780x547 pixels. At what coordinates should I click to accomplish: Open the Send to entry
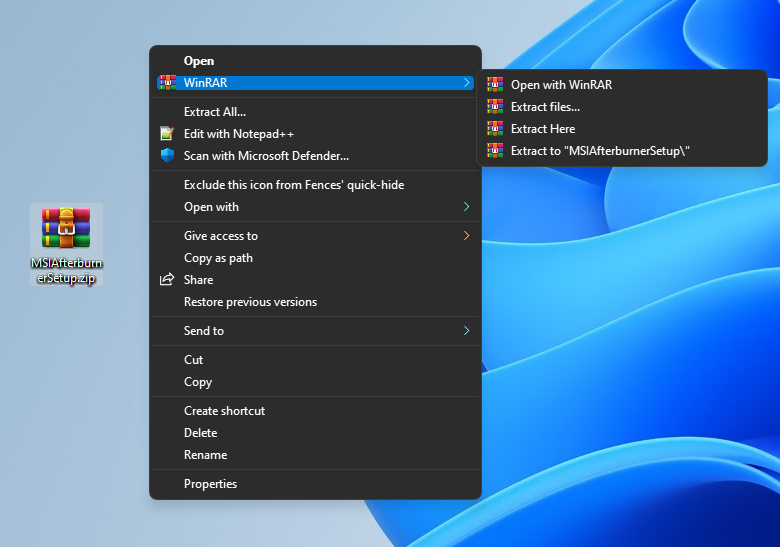click(315, 330)
